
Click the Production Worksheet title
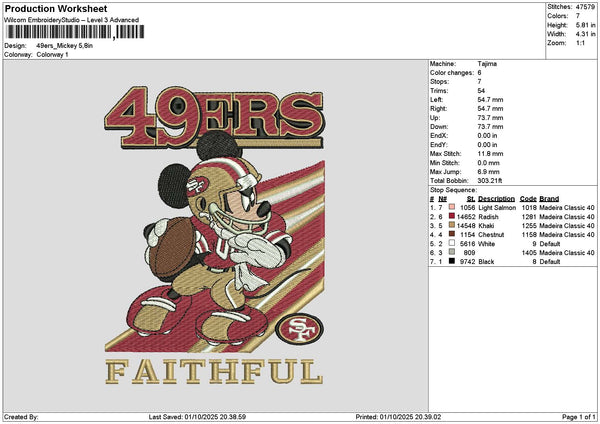point(56,9)
